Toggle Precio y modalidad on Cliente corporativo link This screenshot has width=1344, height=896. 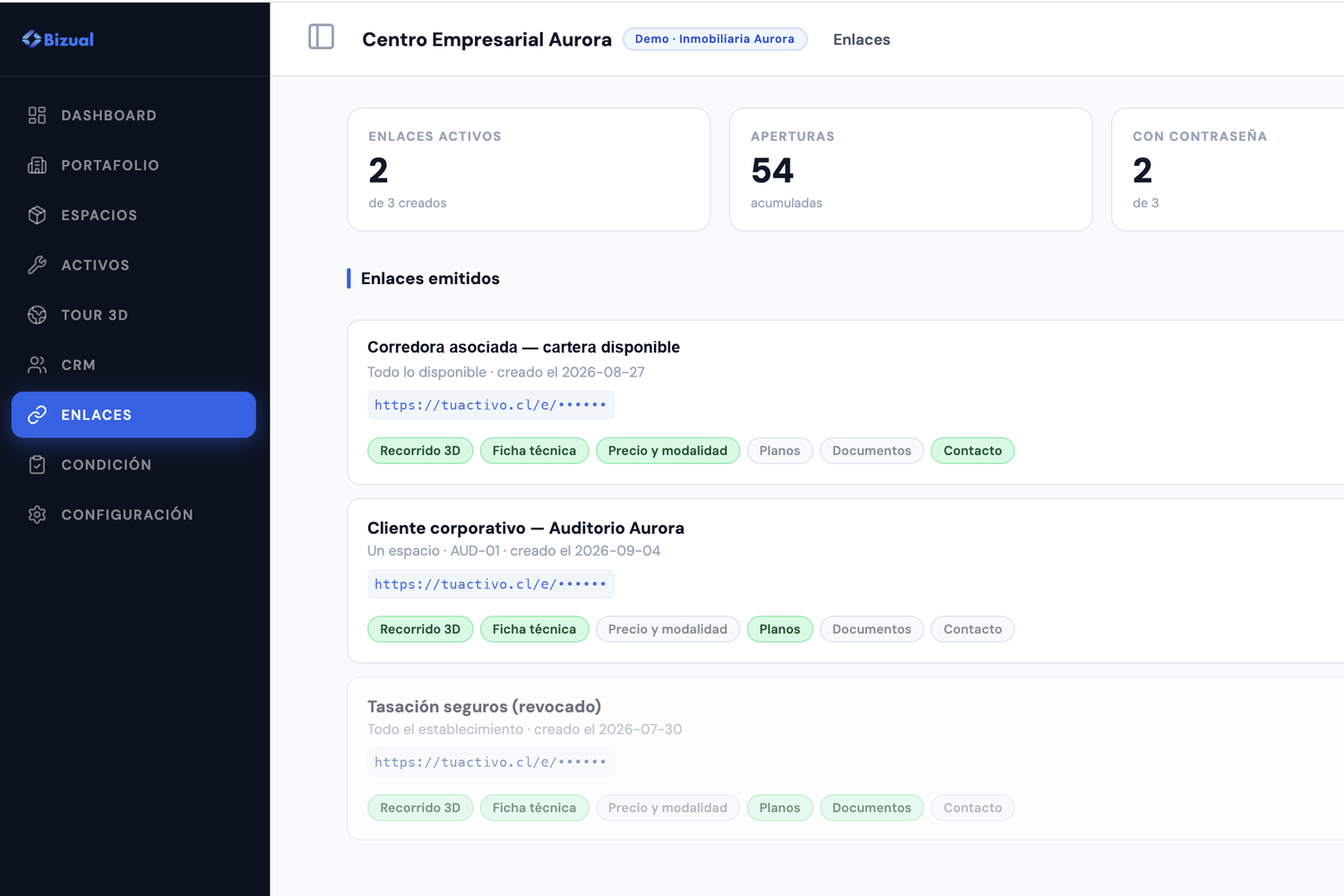click(668, 629)
